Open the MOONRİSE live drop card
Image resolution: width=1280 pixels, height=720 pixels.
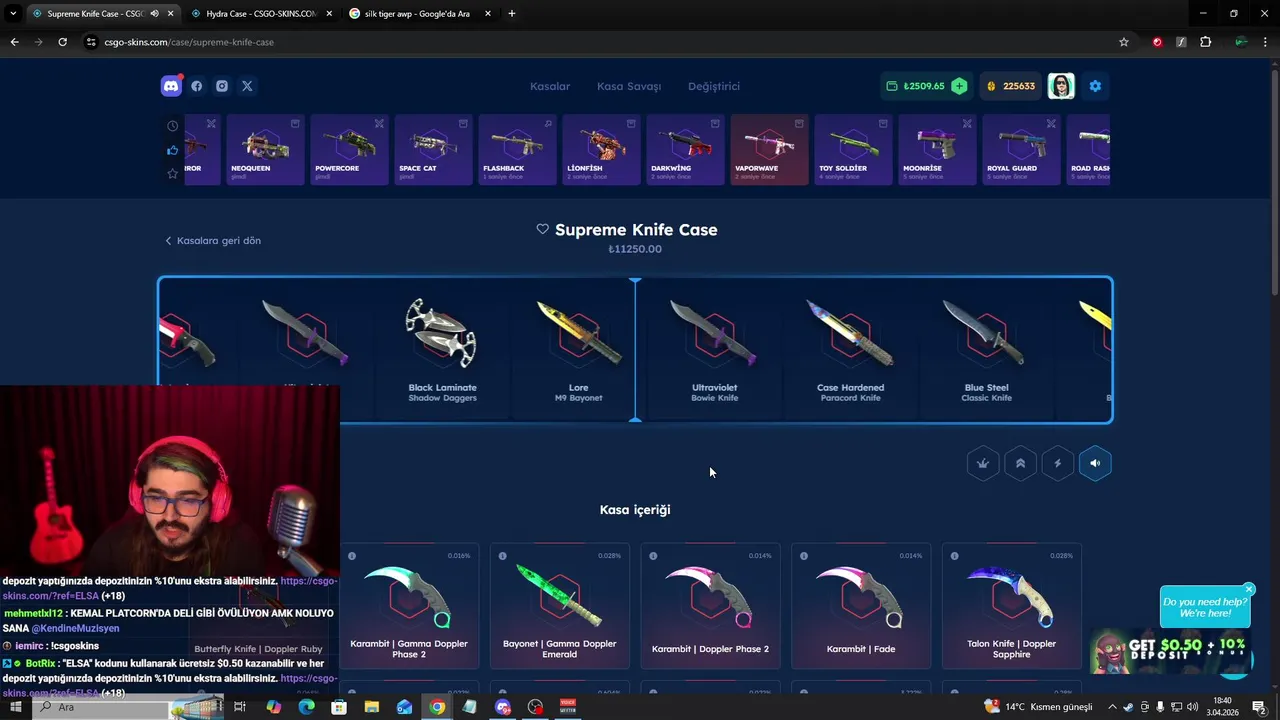coord(937,149)
